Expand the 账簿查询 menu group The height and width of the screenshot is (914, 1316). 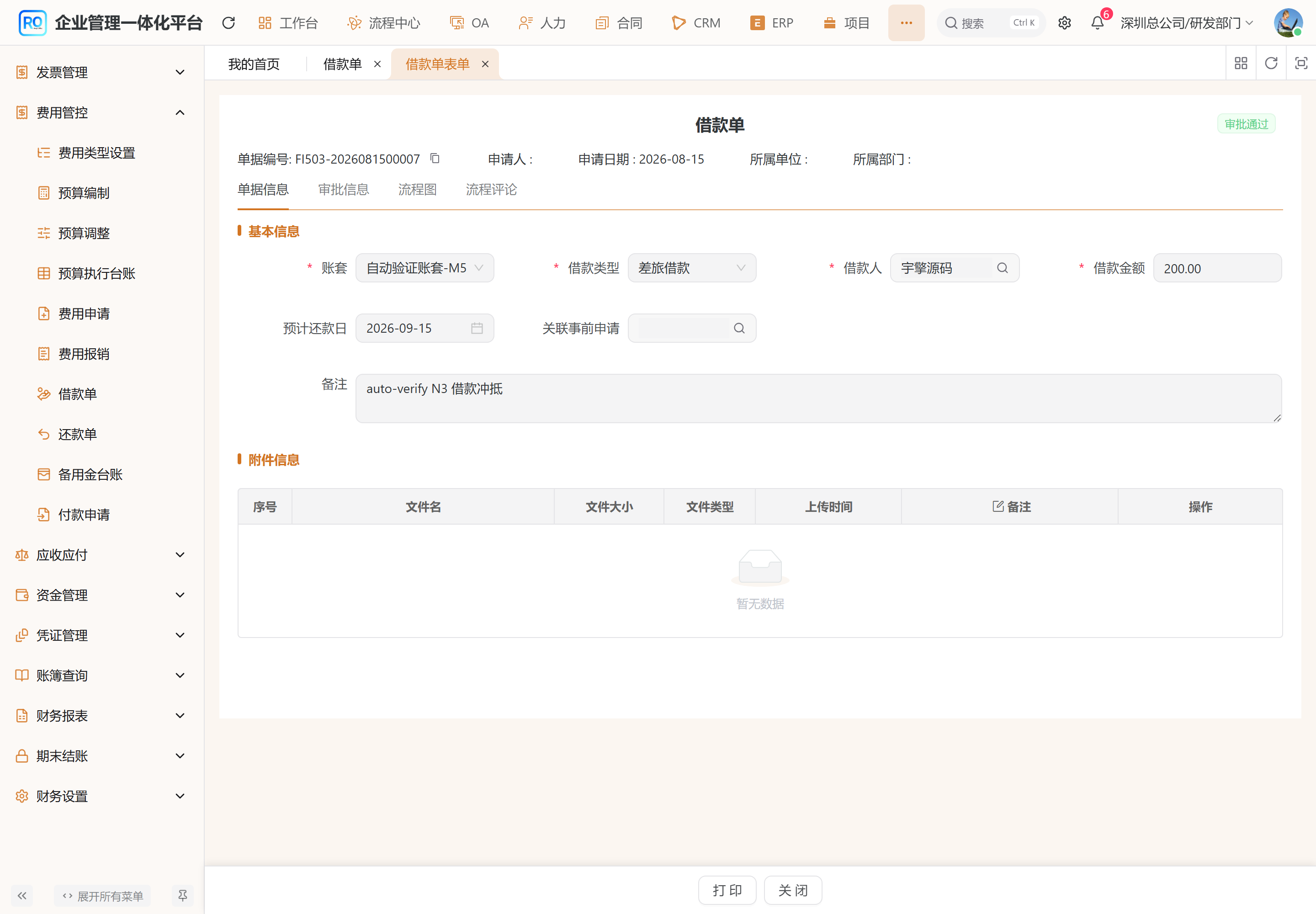[102, 676]
